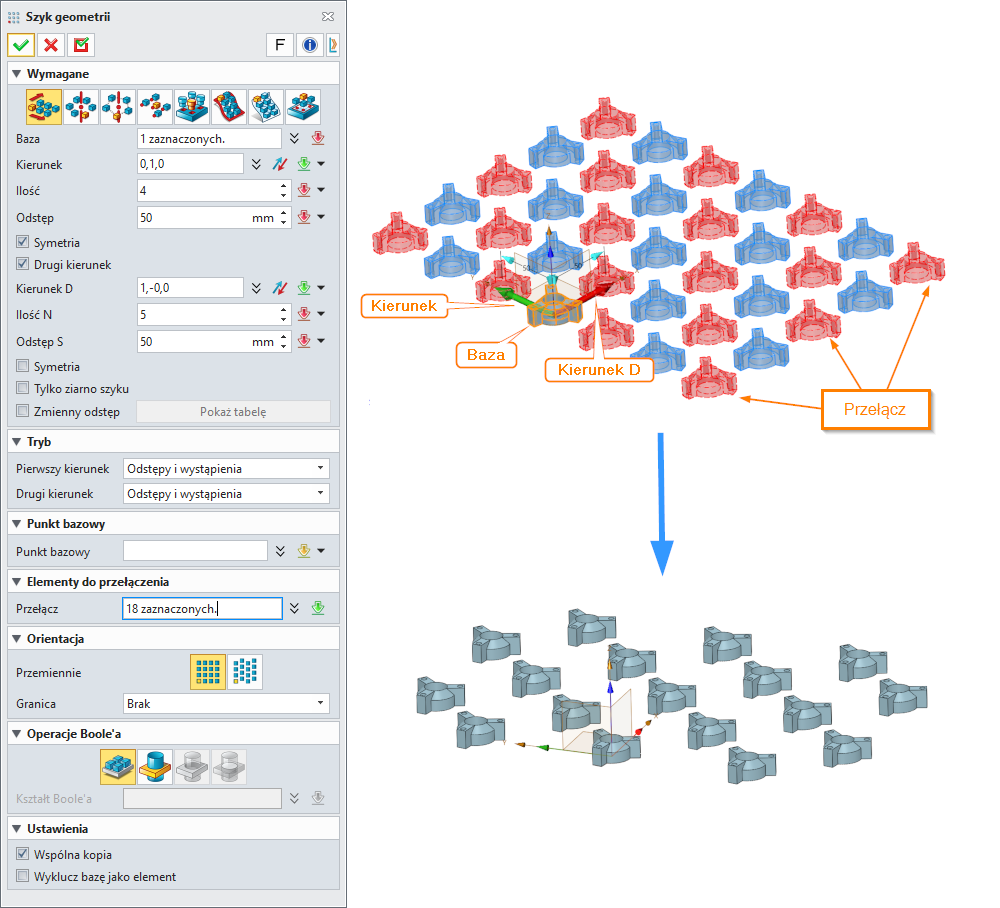1000x908 pixels.
Task: Uncheck the Drugi kierunek checkbox
Action: (x=23, y=265)
